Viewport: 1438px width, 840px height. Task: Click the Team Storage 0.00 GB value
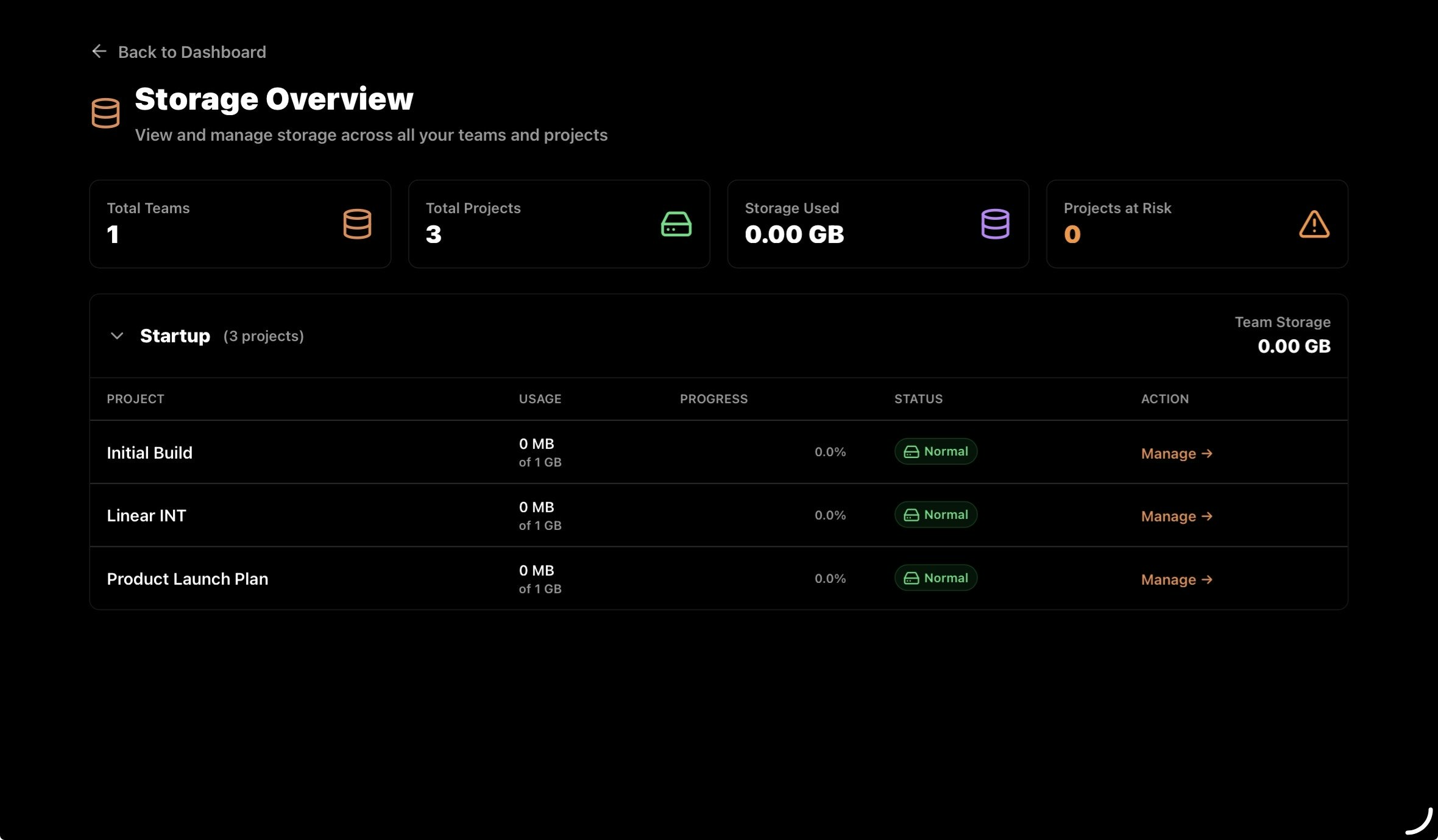(1295, 346)
